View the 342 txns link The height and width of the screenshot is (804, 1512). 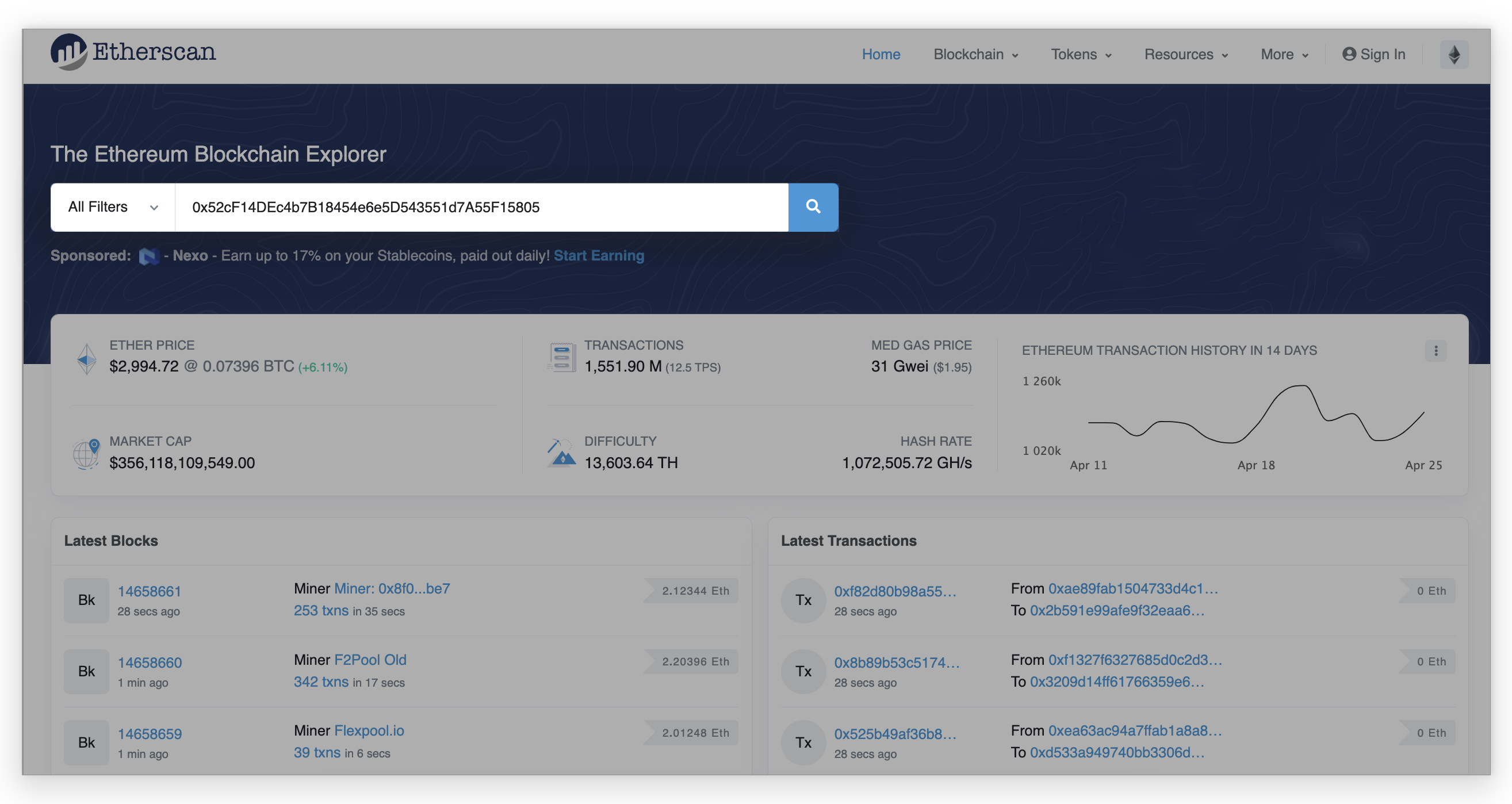321,682
